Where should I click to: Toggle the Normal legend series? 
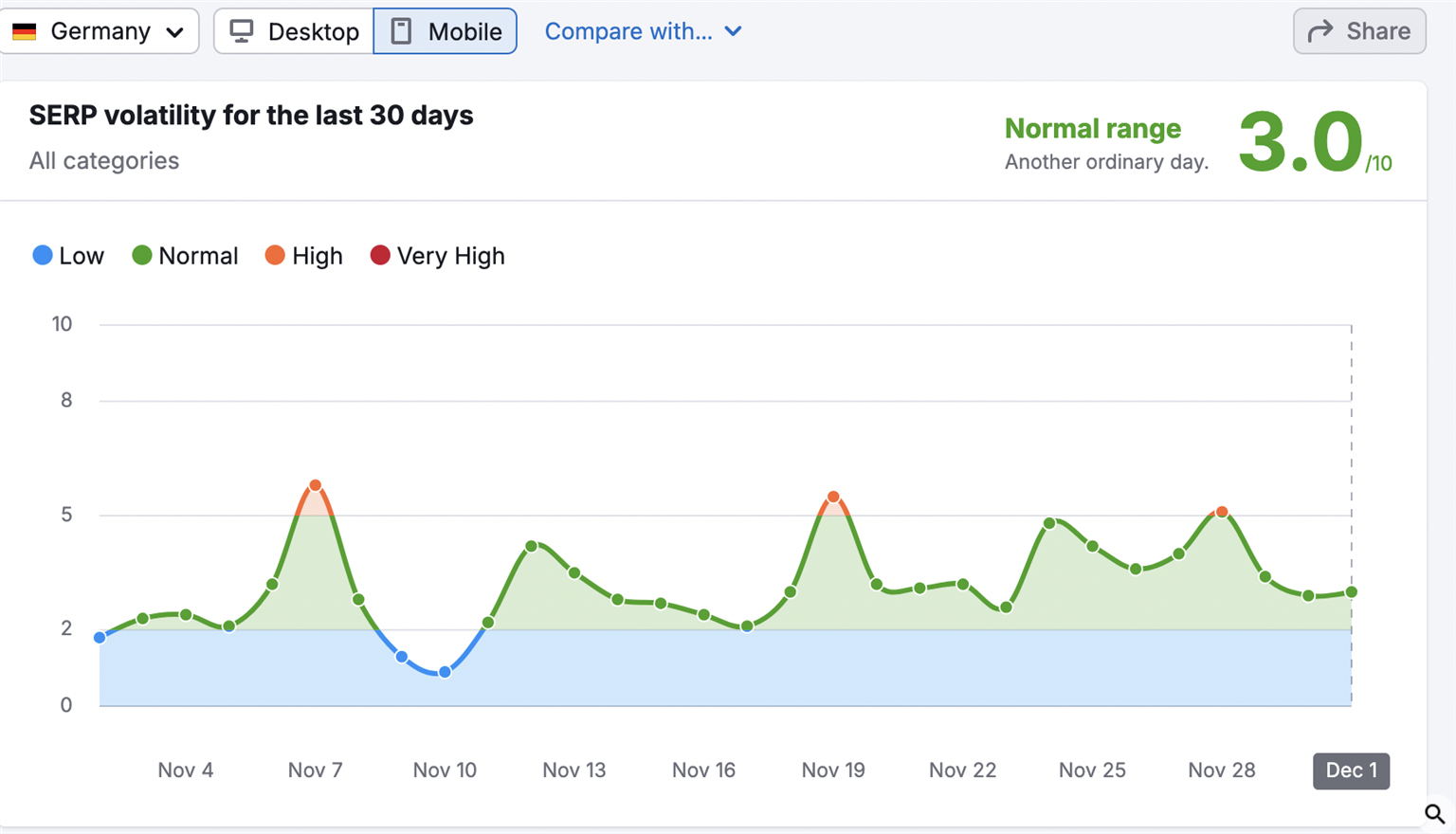[x=185, y=256]
